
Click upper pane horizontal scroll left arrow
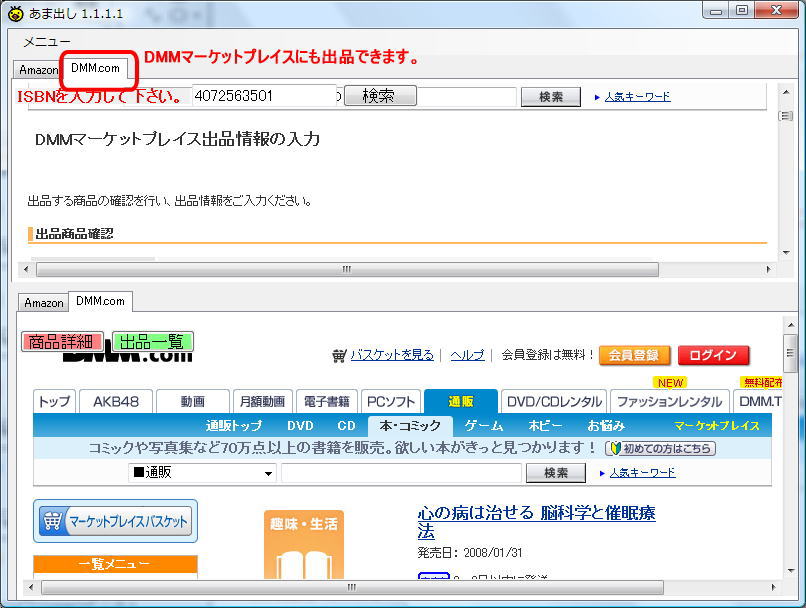coord(26,269)
